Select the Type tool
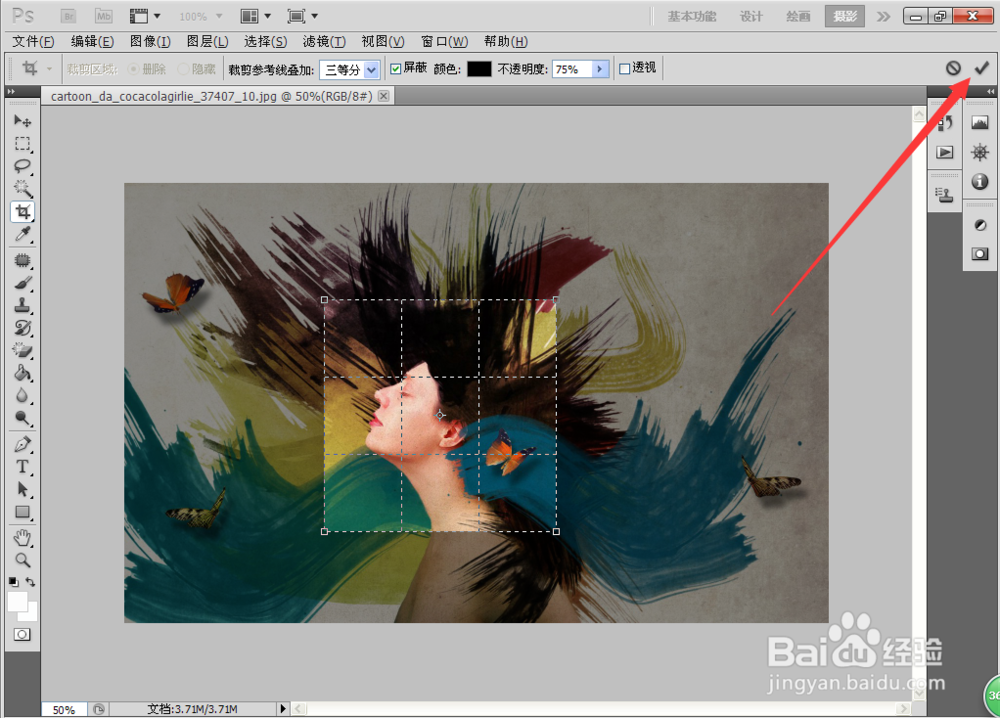This screenshot has width=1000, height=718. (x=22, y=467)
